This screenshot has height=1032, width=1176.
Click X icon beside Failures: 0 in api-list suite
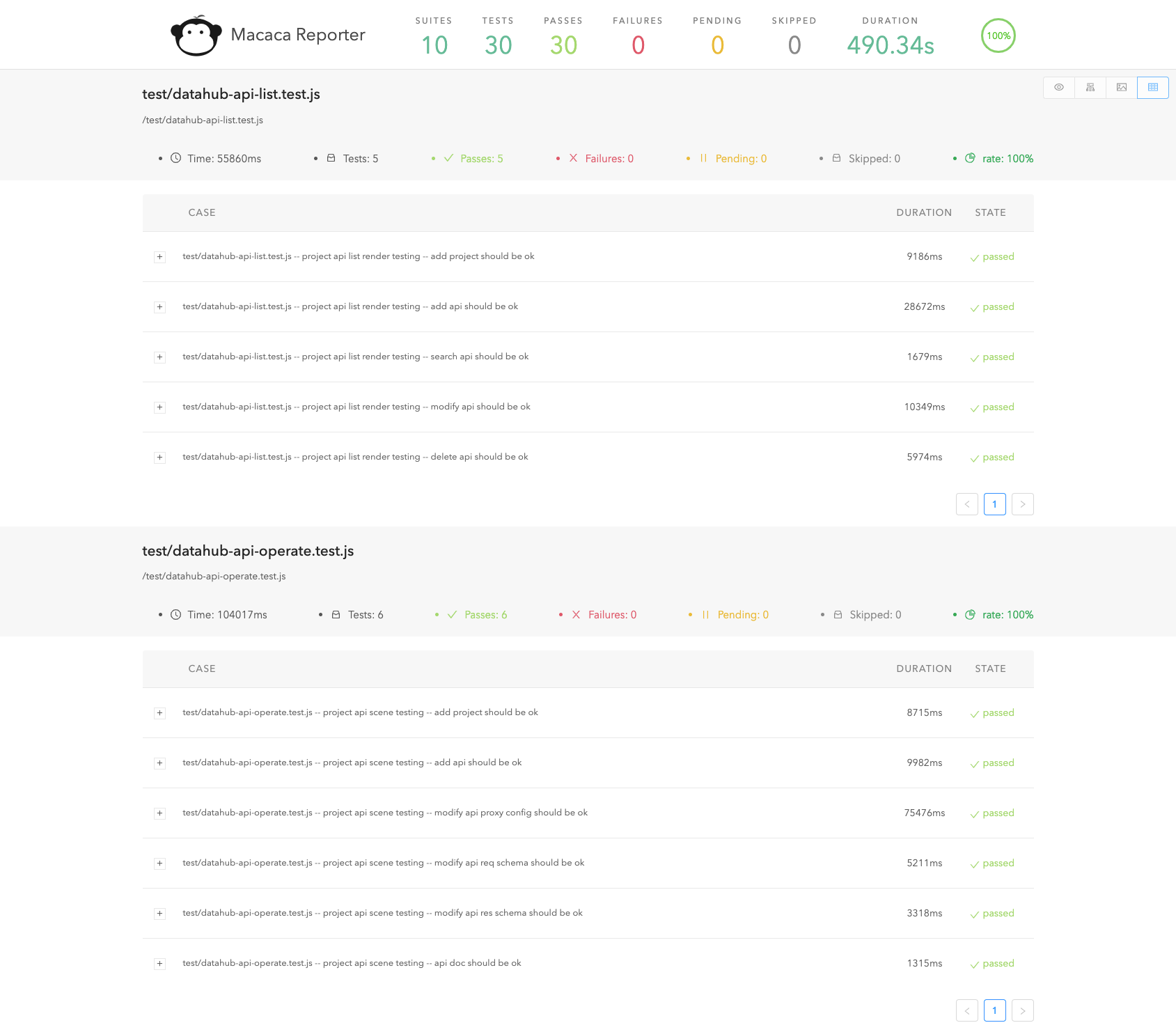tap(573, 158)
